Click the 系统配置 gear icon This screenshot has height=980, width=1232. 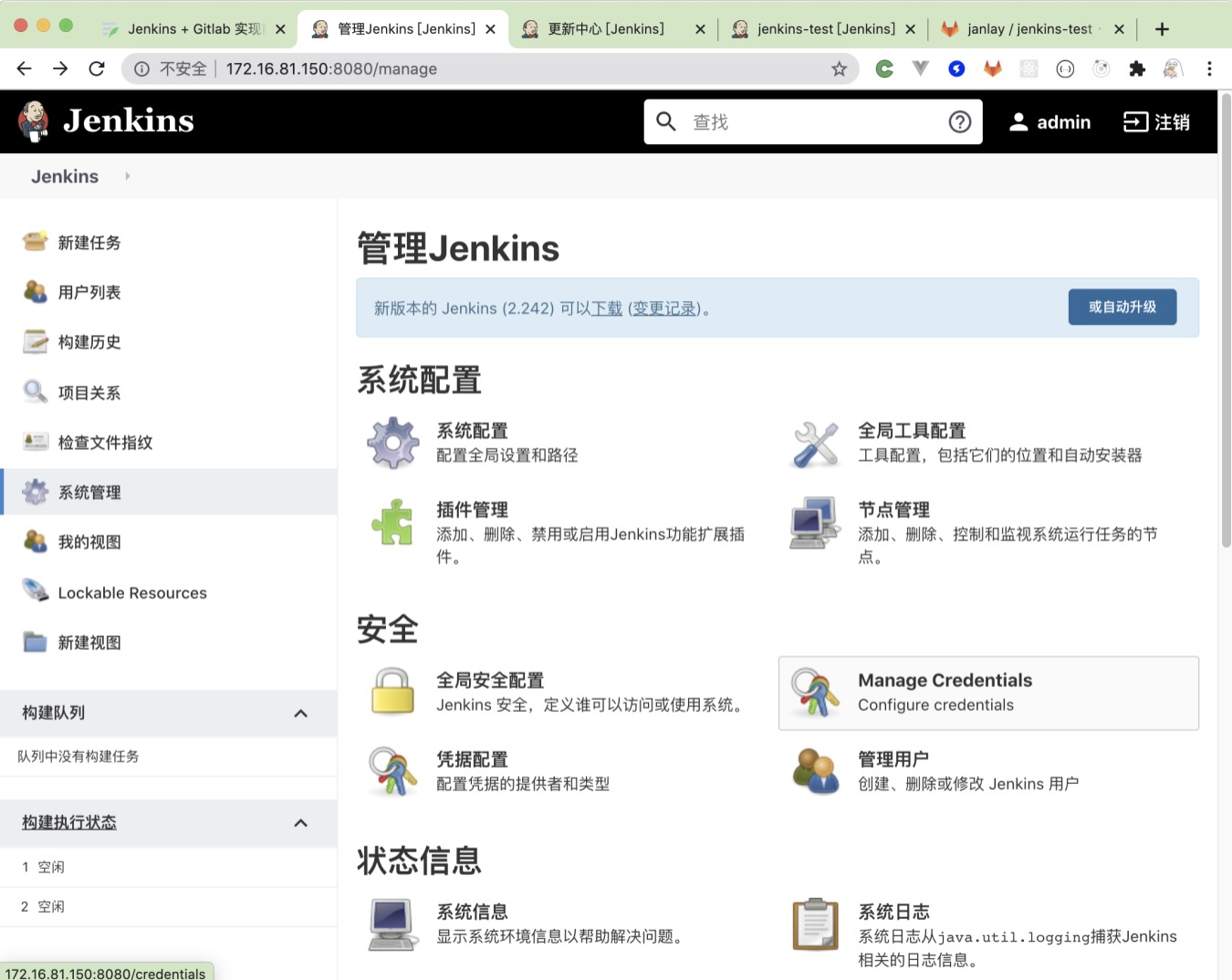393,443
